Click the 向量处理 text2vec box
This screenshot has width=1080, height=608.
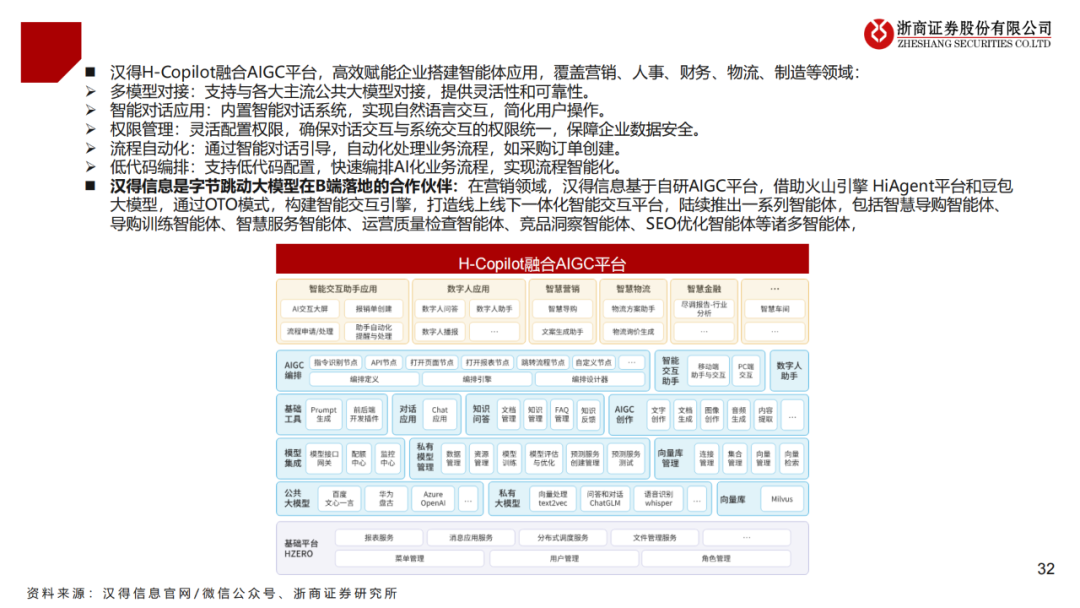[552, 499]
